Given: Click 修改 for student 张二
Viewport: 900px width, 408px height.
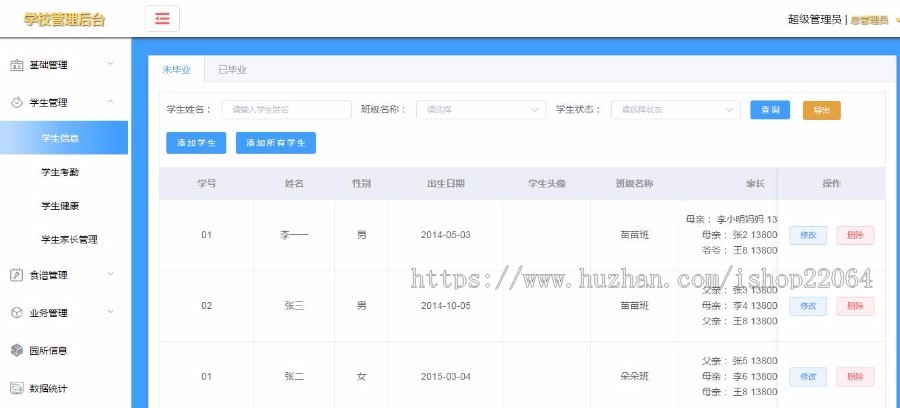Looking at the screenshot, I should pos(808,376).
